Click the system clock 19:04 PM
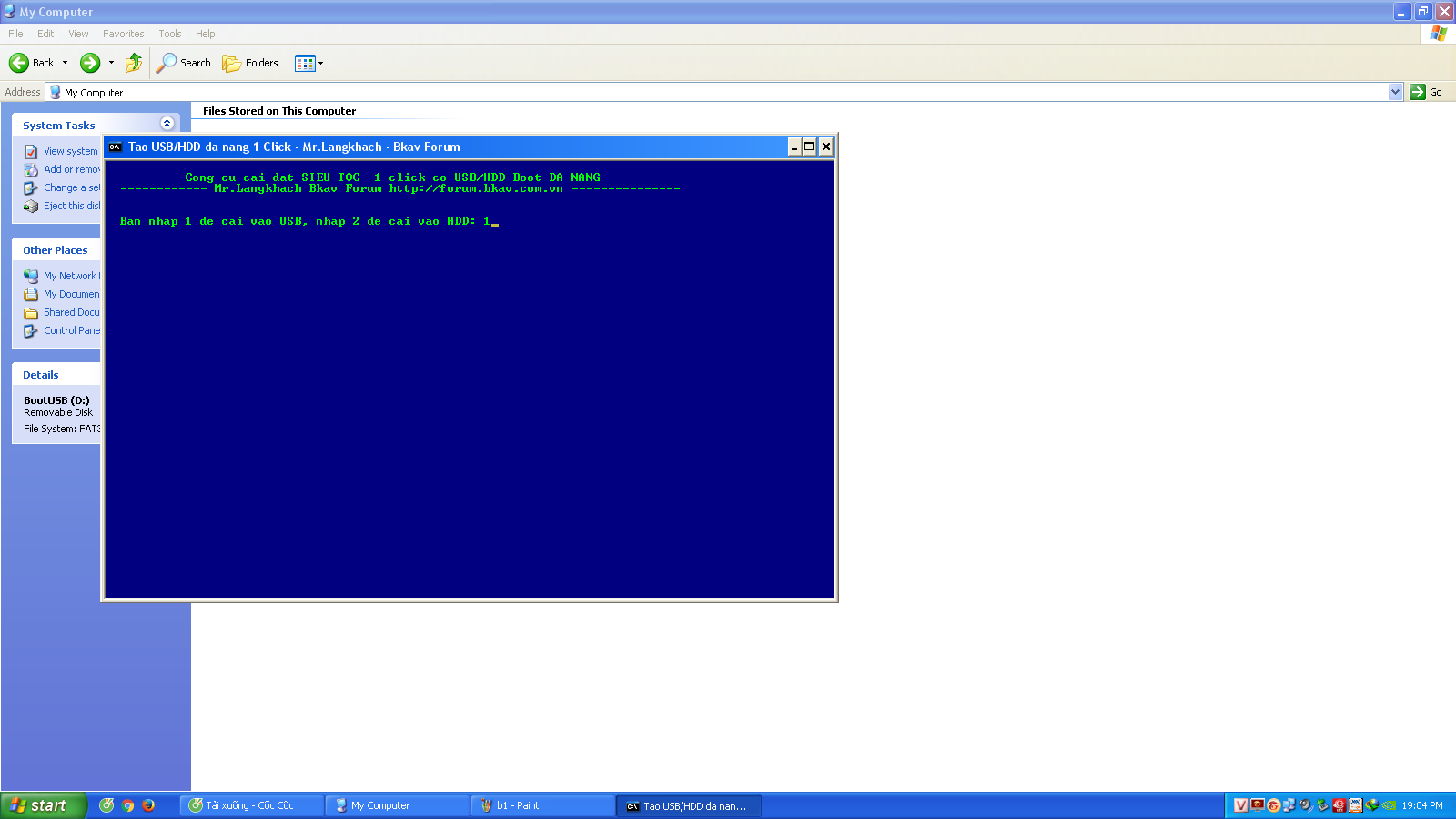 tap(1422, 805)
